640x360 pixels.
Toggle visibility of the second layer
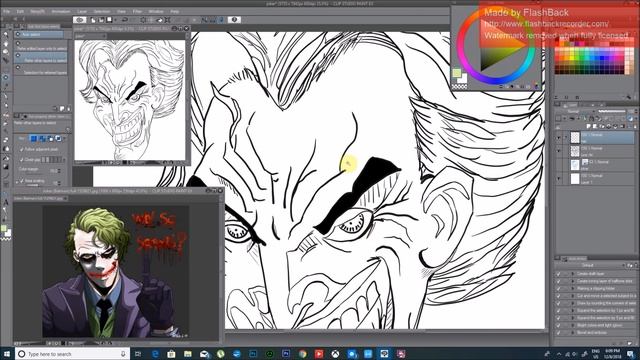[559, 151]
